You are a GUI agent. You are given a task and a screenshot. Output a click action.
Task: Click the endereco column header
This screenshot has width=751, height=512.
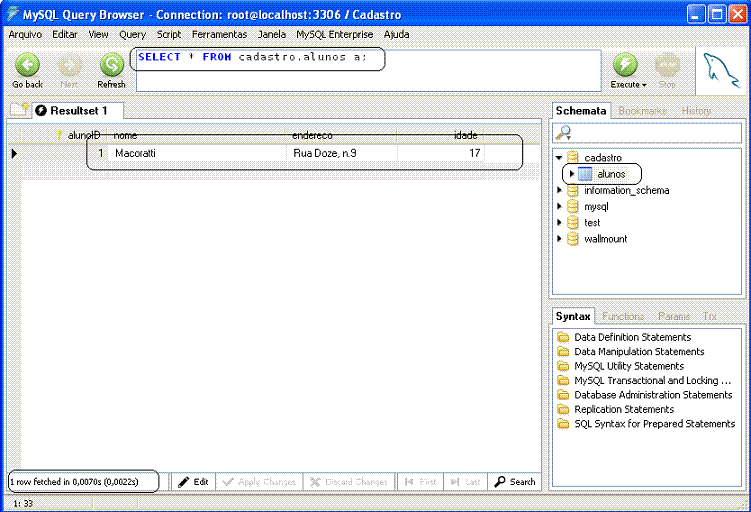pyautogui.click(x=342, y=136)
